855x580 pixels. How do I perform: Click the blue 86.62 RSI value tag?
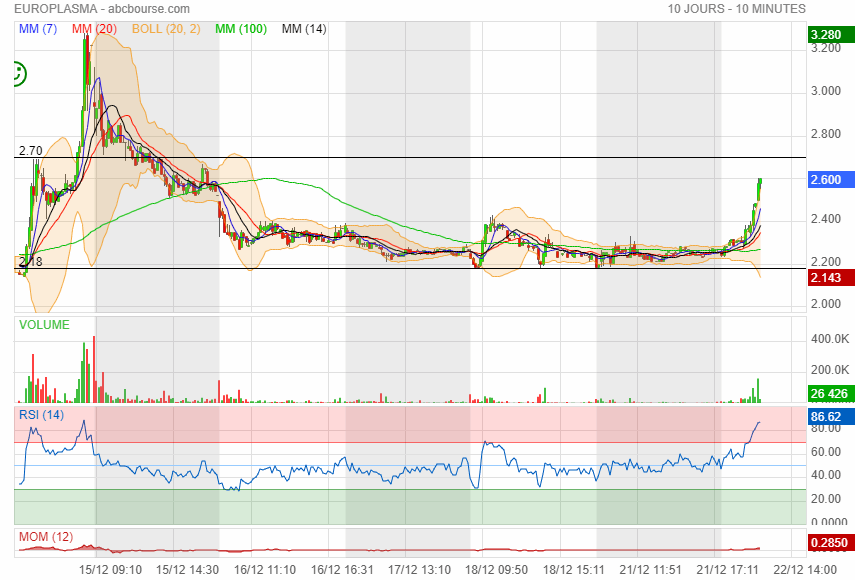pos(831,417)
